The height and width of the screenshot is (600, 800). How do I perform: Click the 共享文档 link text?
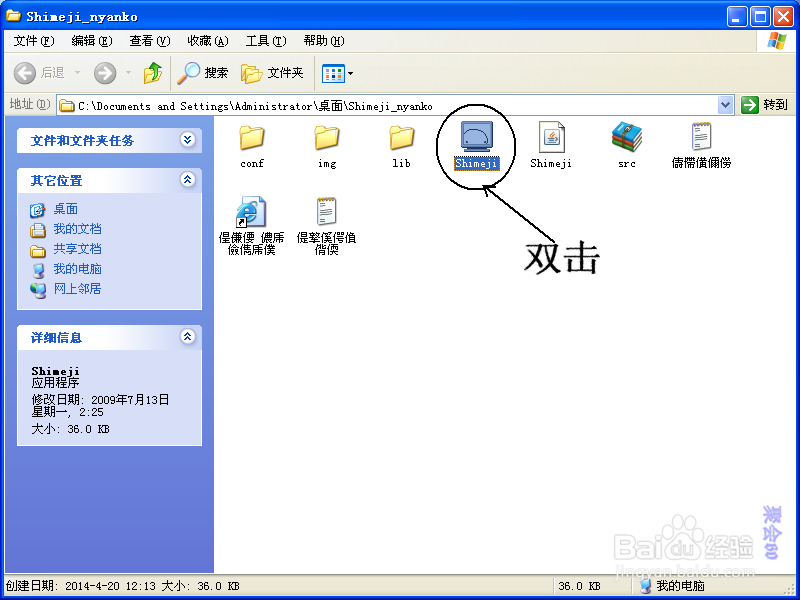(x=78, y=249)
